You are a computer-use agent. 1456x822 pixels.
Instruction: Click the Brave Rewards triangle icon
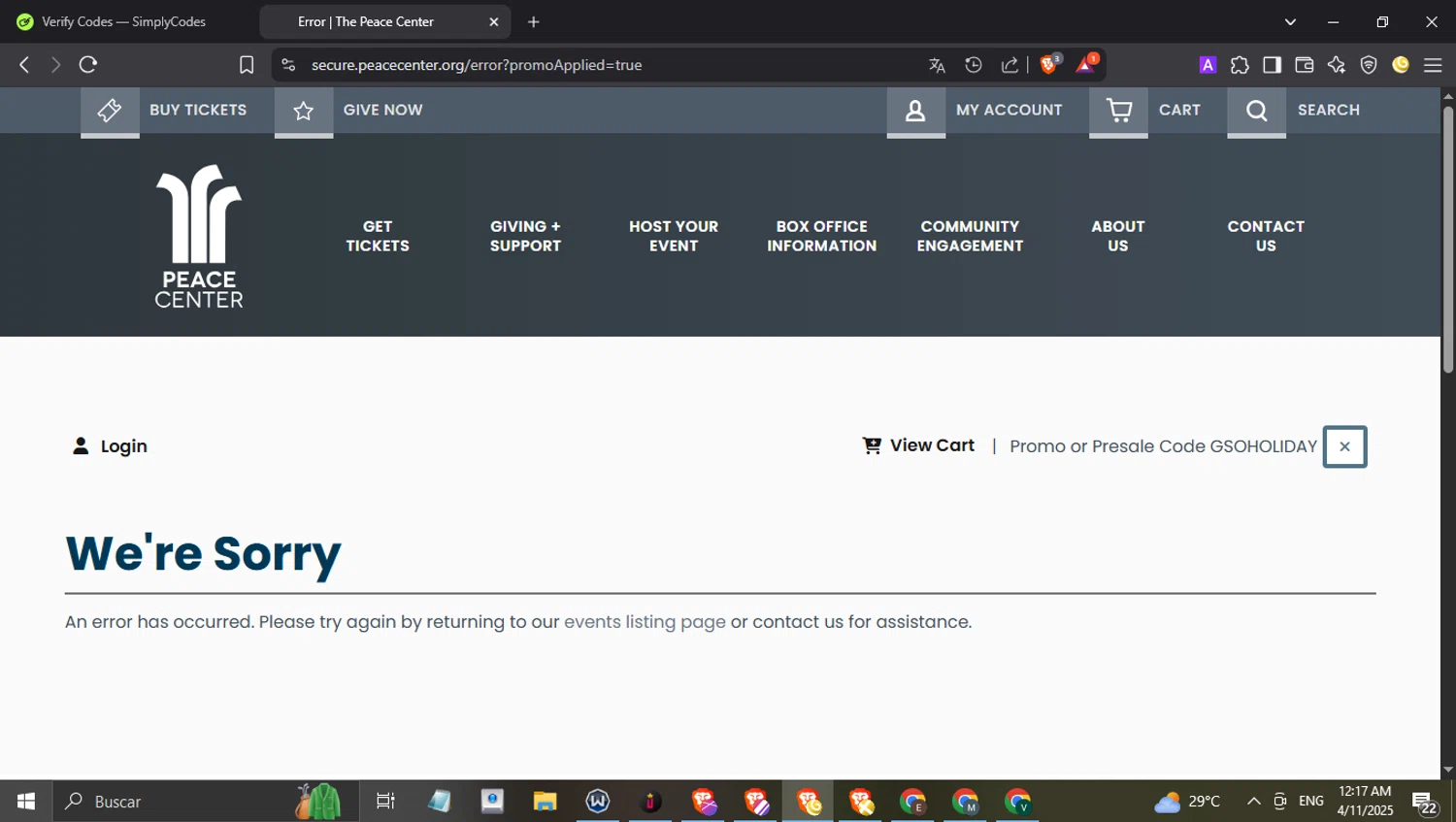pos(1086,64)
